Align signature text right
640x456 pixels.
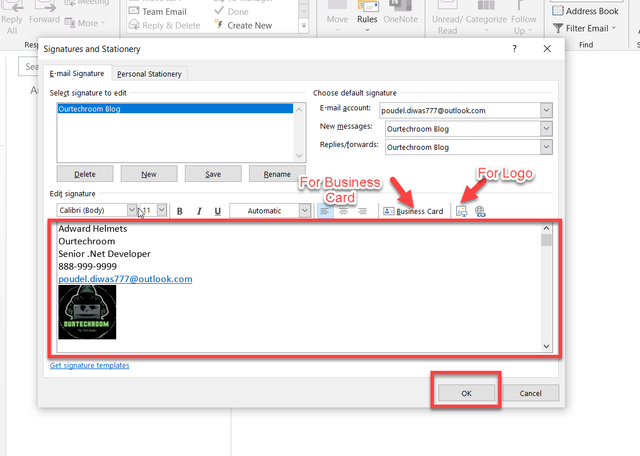(362, 211)
